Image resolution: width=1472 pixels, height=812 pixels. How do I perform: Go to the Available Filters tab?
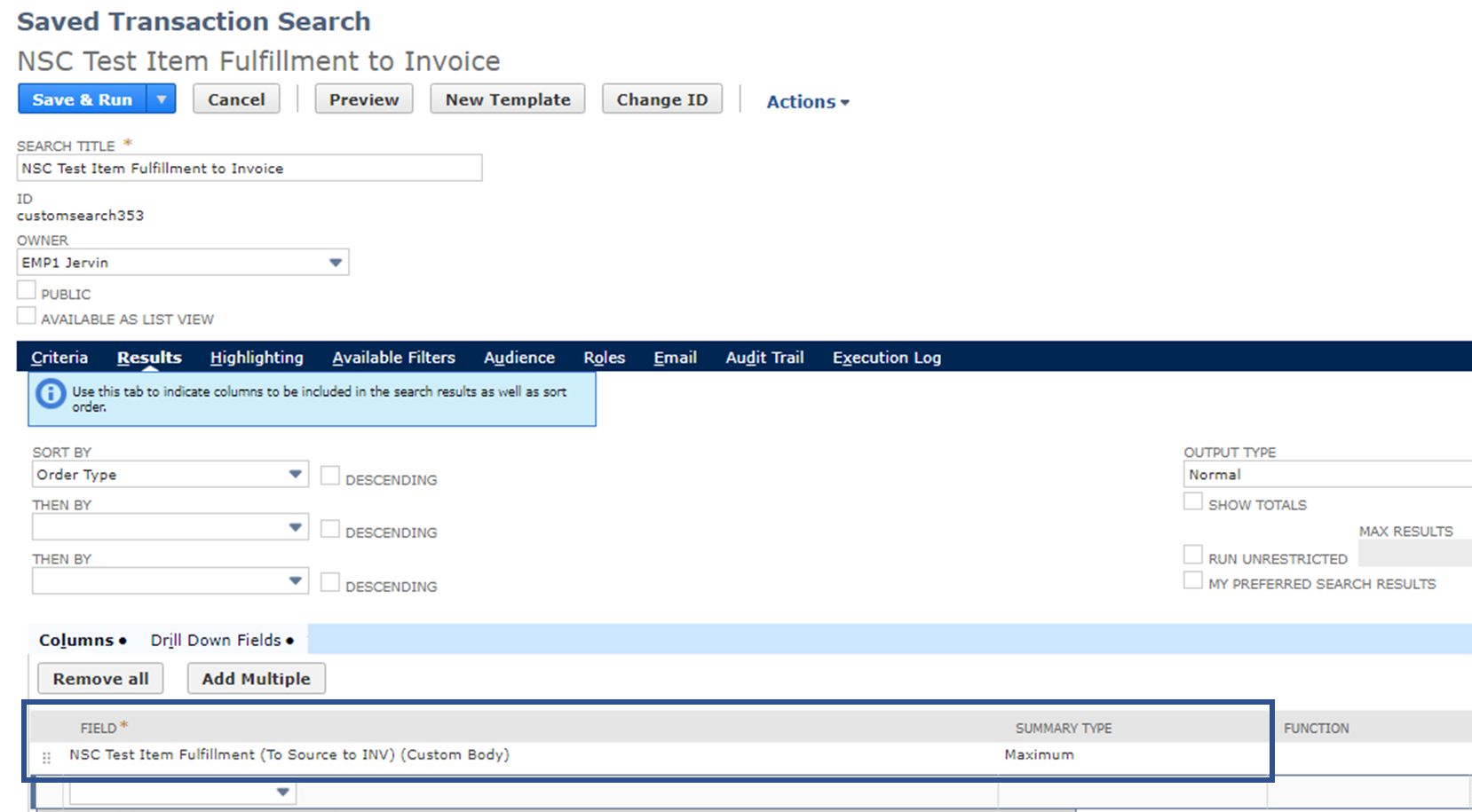click(x=393, y=358)
